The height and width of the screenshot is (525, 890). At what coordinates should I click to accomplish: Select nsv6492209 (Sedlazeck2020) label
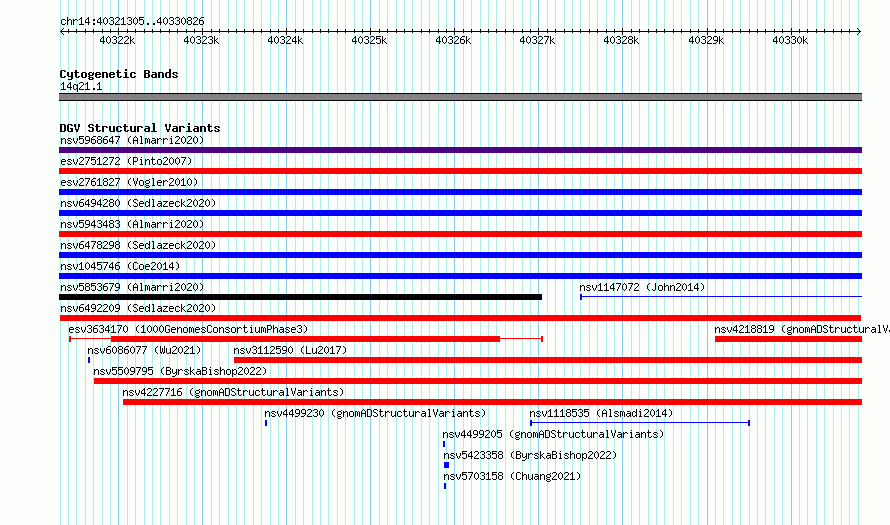coord(138,308)
